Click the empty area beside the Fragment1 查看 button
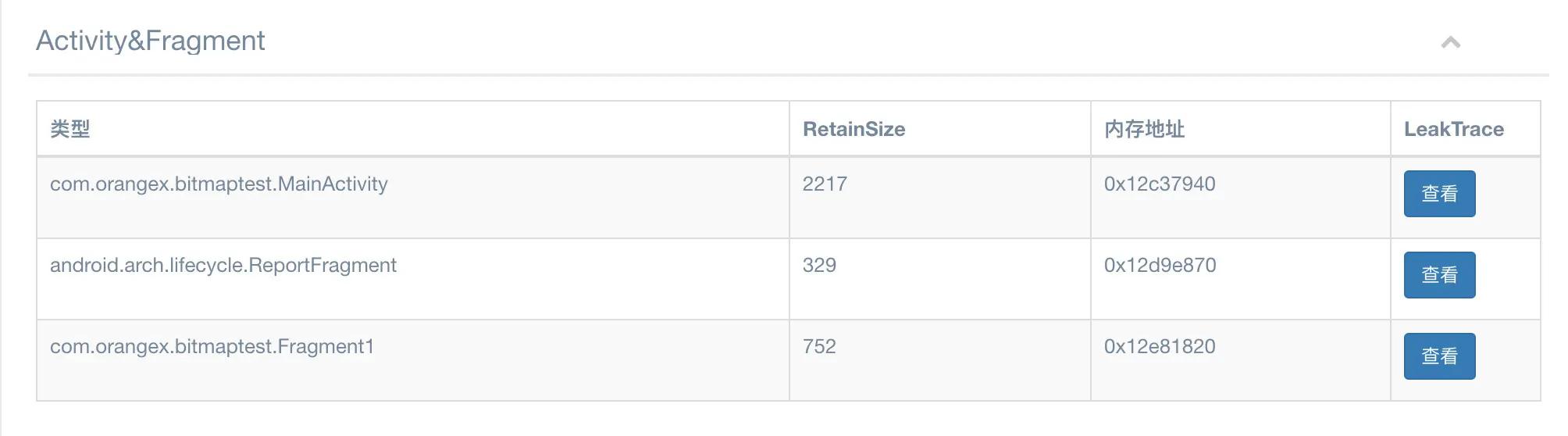 point(1508,357)
